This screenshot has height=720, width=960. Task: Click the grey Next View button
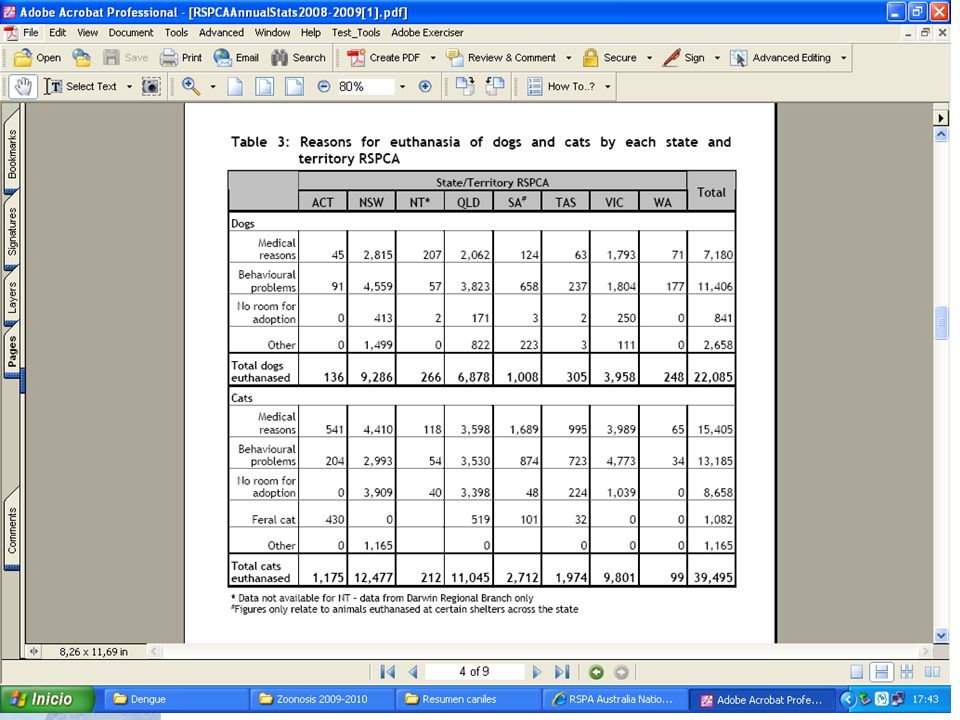(621, 672)
